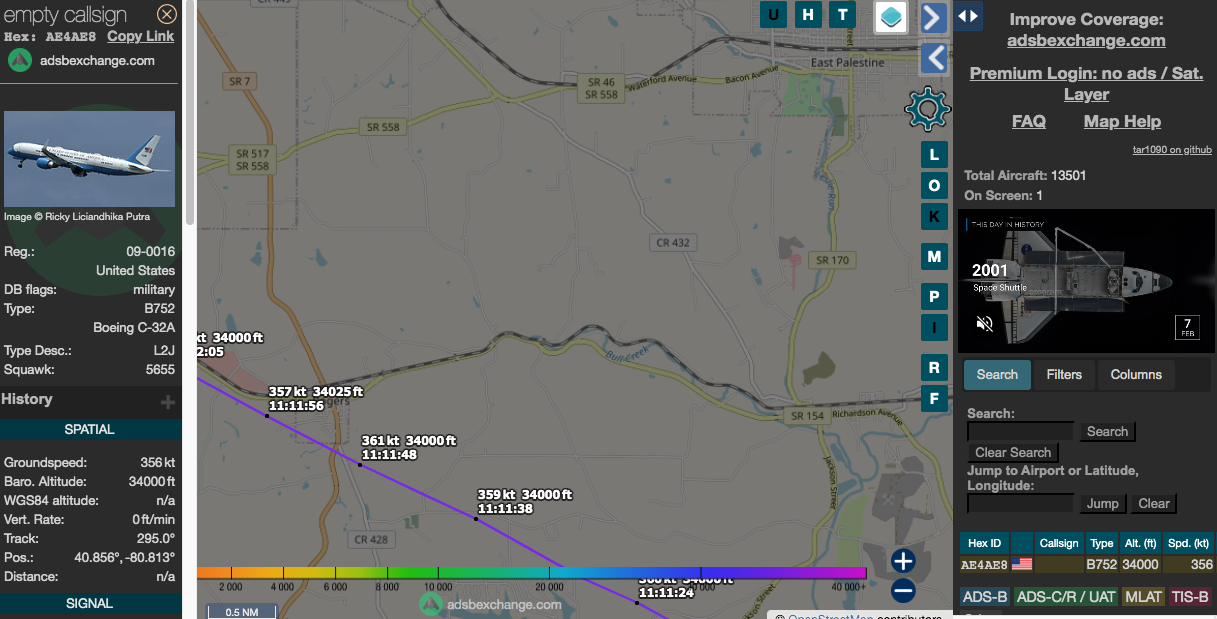Click track point labeled 11:11:38
This screenshot has height=619, width=1217.
tap(476, 518)
